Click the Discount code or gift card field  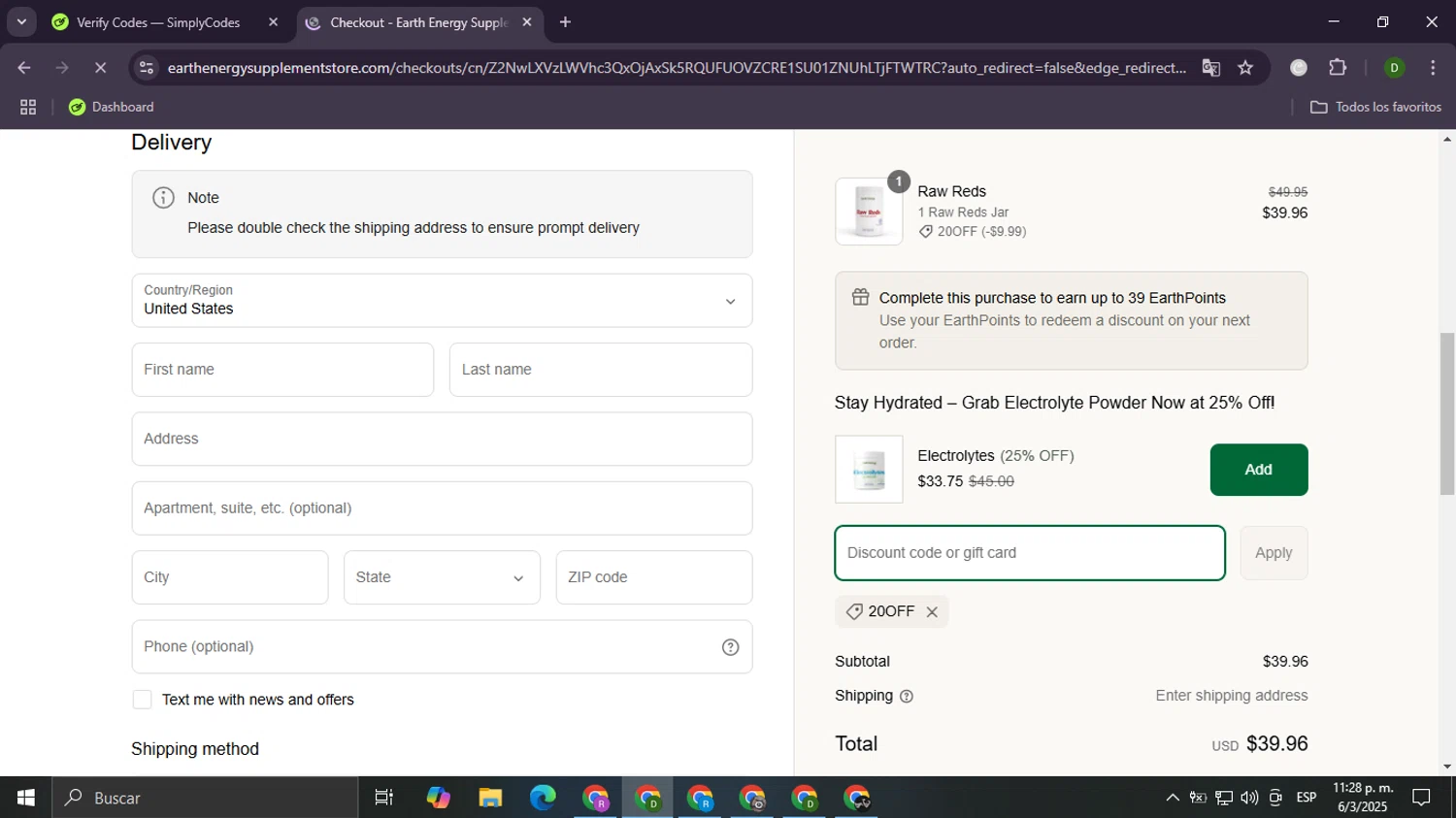(1030, 553)
